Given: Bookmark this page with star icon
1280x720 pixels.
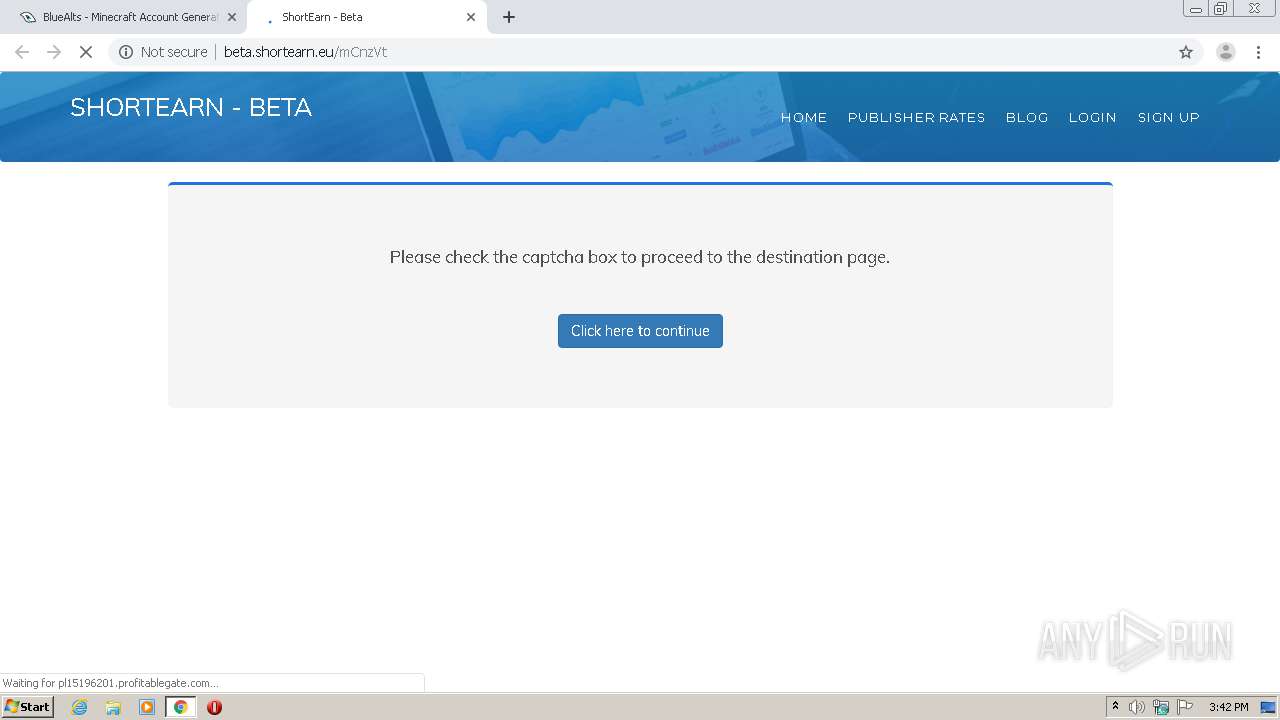Looking at the screenshot, I should [x=1186, y=52].
